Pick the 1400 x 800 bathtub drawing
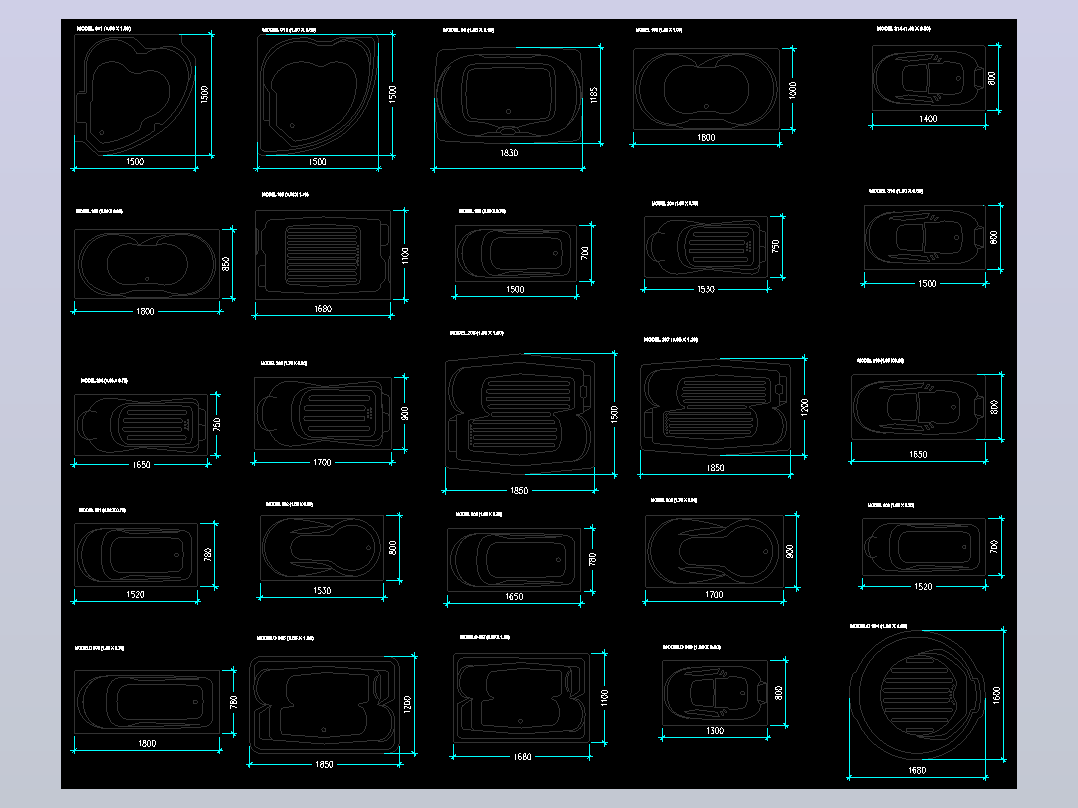Screen dimensions: 1078x808 point(929,78)
